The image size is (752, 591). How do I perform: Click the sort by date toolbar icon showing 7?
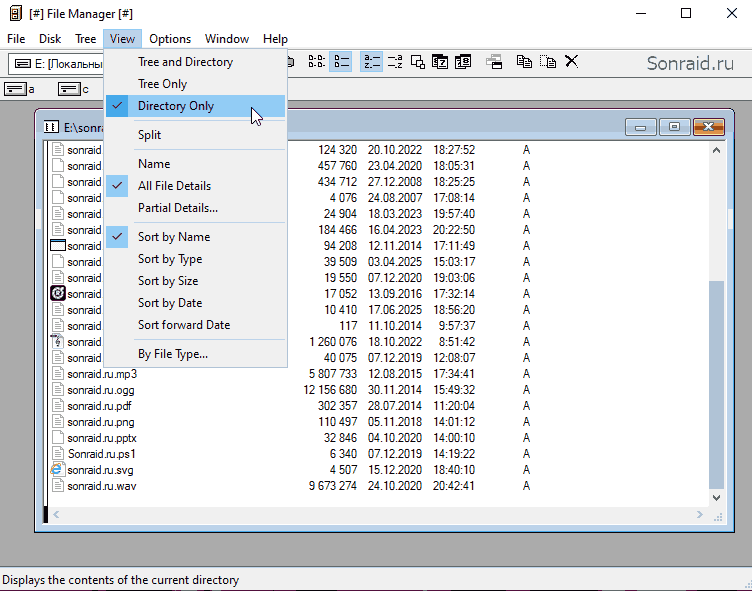click(x=440, y=61)
